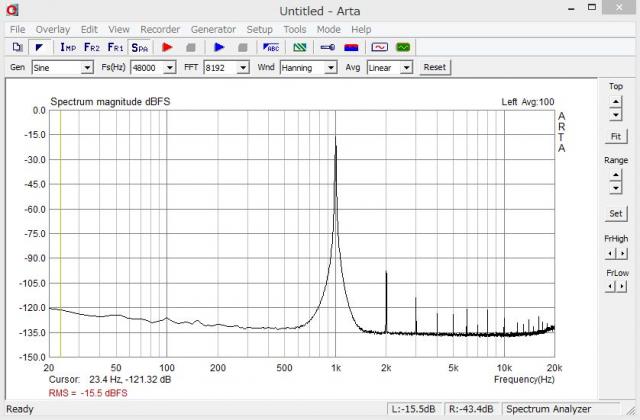Start recording with the red play button
The width and height of the screenshot is (640, 420).
click(x=167, y=47)
